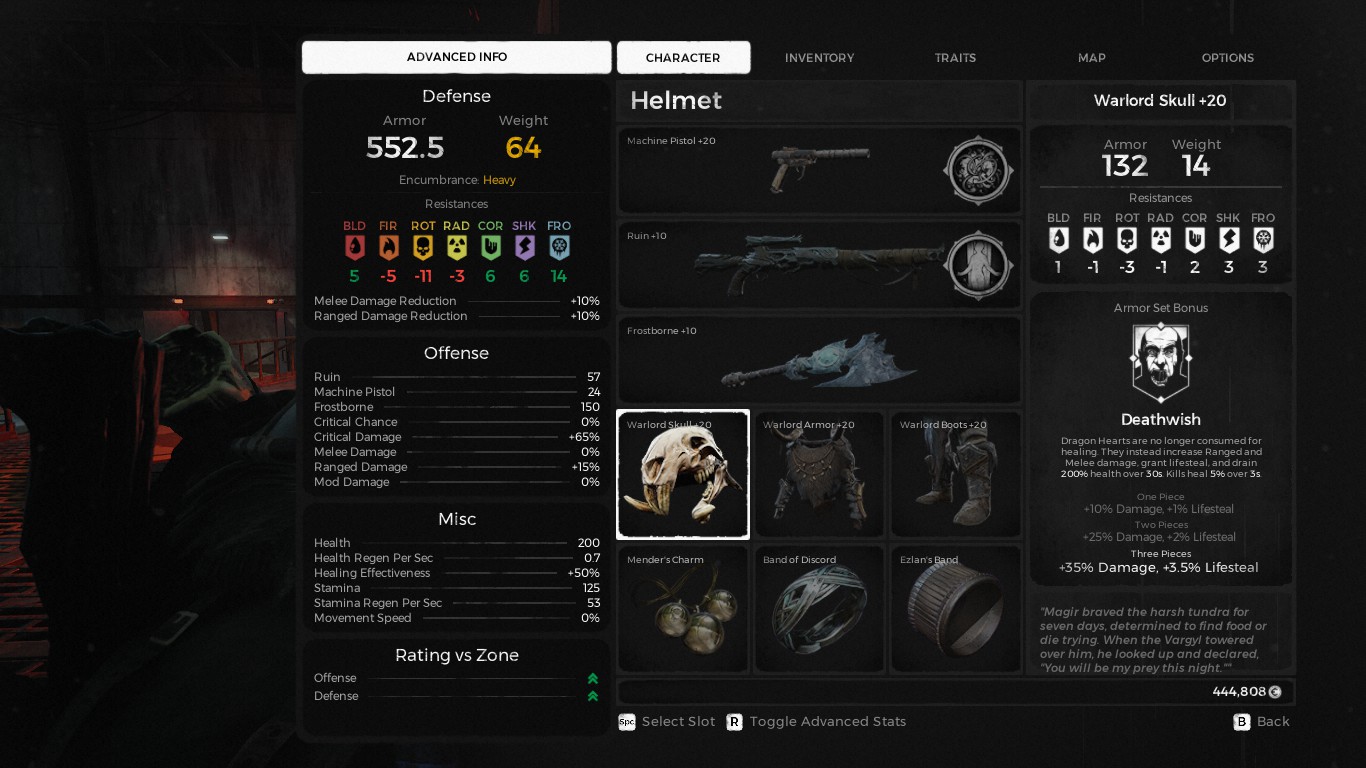Click the Stamina Regen Per Sec row
Viewport: 1366px width, 768px height.
point(457,603)
